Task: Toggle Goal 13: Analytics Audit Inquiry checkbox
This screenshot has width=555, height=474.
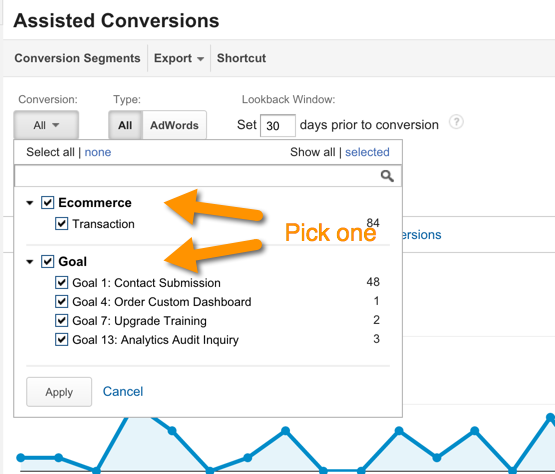Action: point(62,339)
